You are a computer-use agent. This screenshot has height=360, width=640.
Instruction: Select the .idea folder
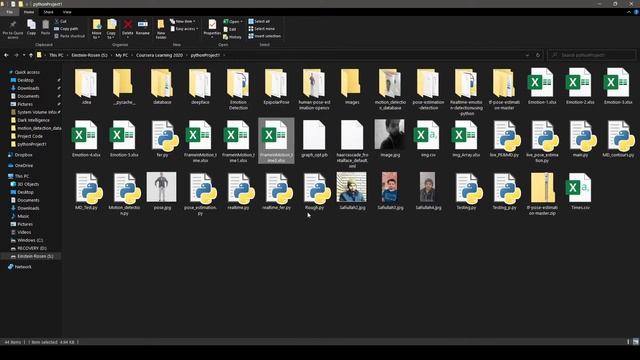[x=86, y=87]
